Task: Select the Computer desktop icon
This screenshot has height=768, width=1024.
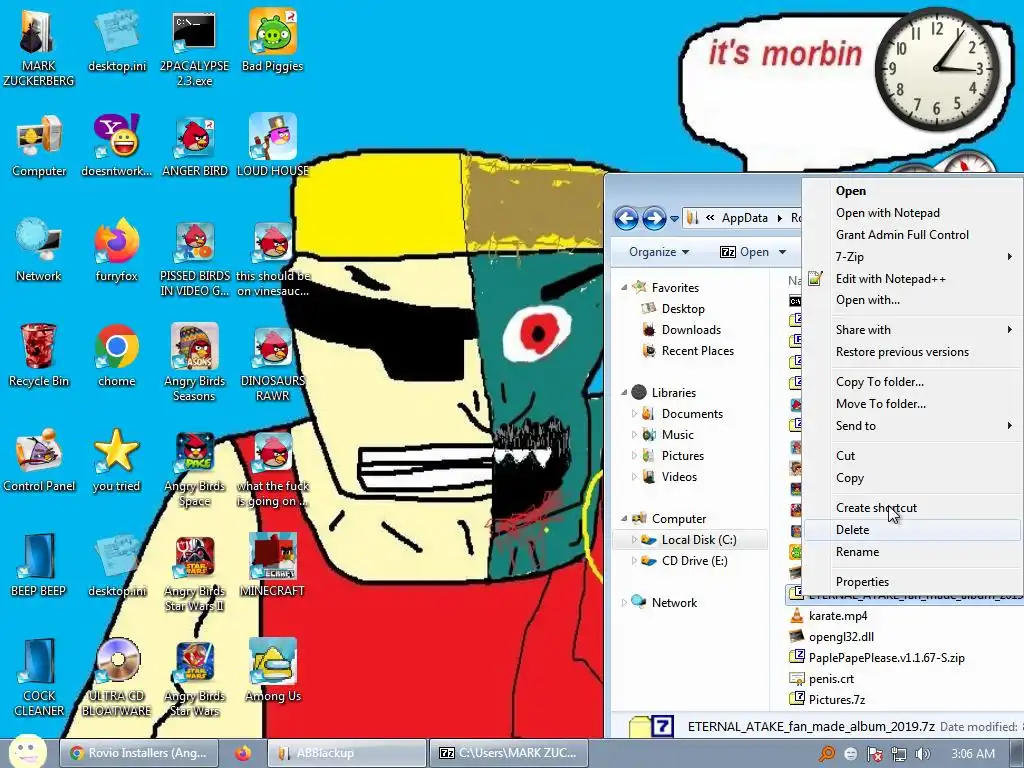Action: (x=39, y=146)
